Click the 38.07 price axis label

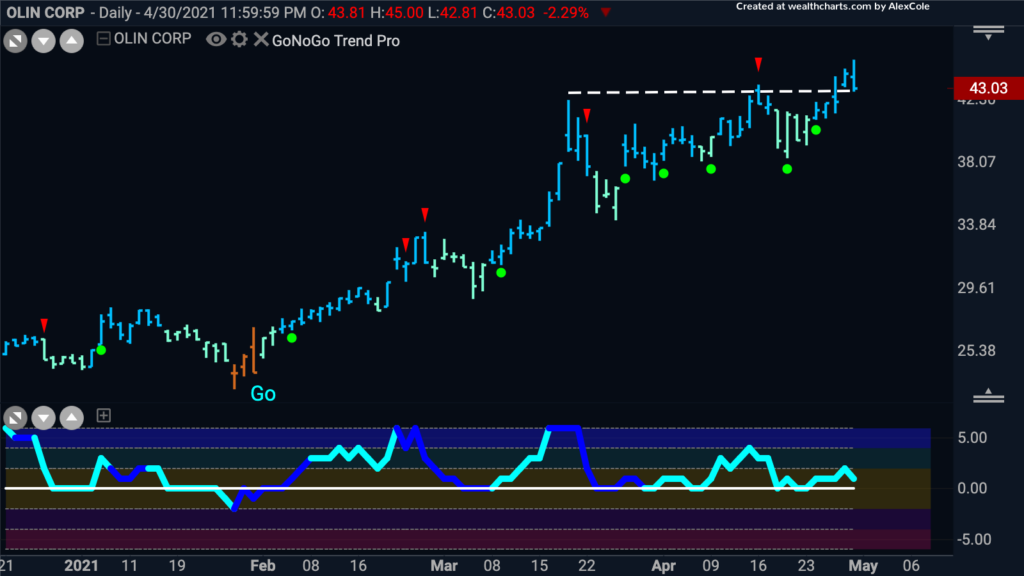click(x=976, y=162)
